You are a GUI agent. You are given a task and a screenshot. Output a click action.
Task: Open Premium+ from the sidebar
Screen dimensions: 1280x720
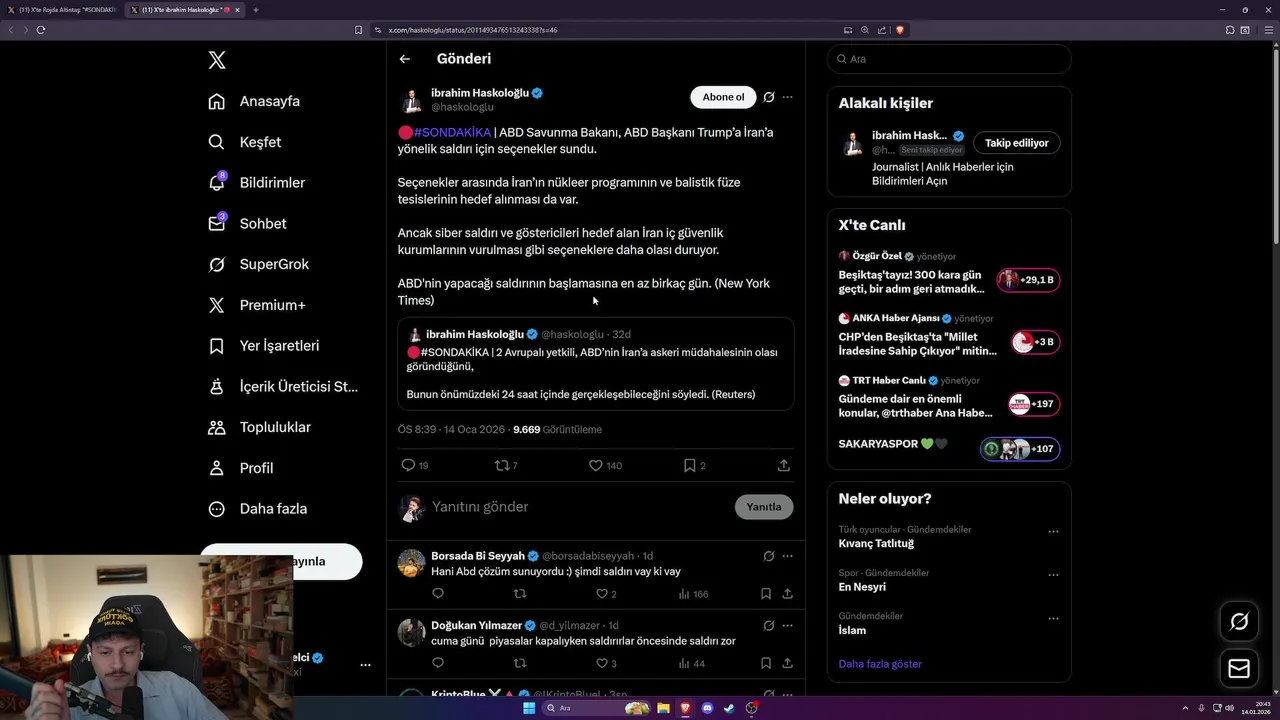point(256,305)
